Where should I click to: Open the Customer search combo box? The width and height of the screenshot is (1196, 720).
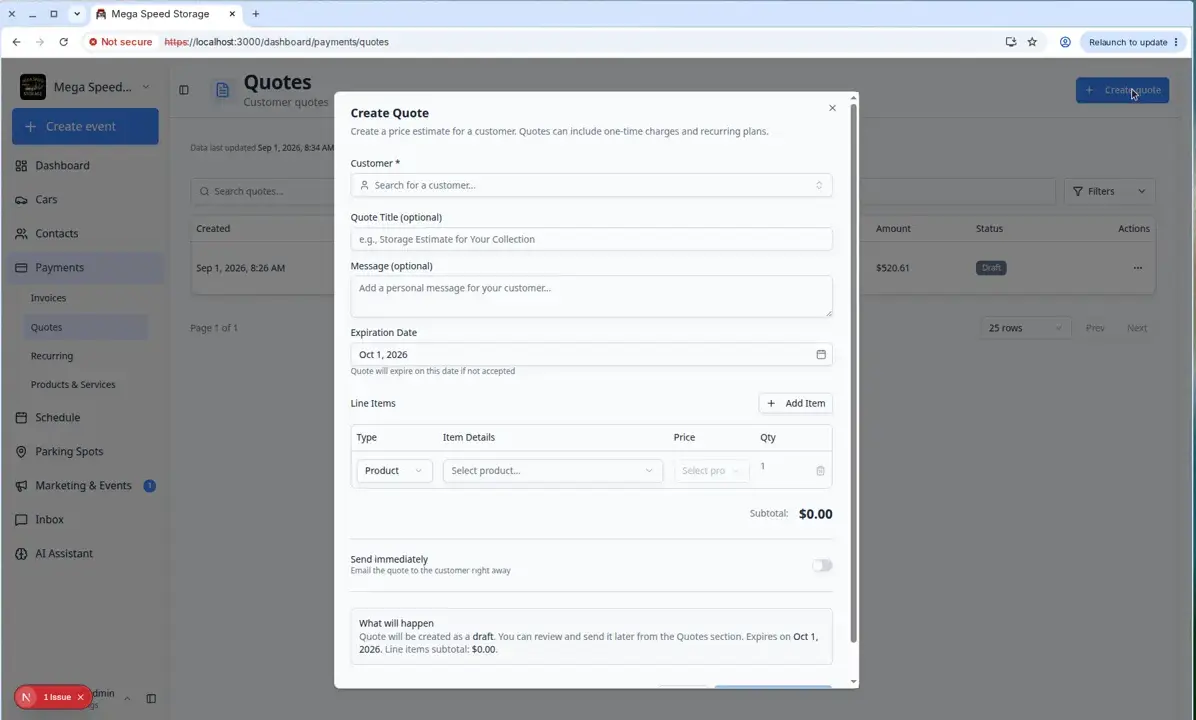(591, 185)
